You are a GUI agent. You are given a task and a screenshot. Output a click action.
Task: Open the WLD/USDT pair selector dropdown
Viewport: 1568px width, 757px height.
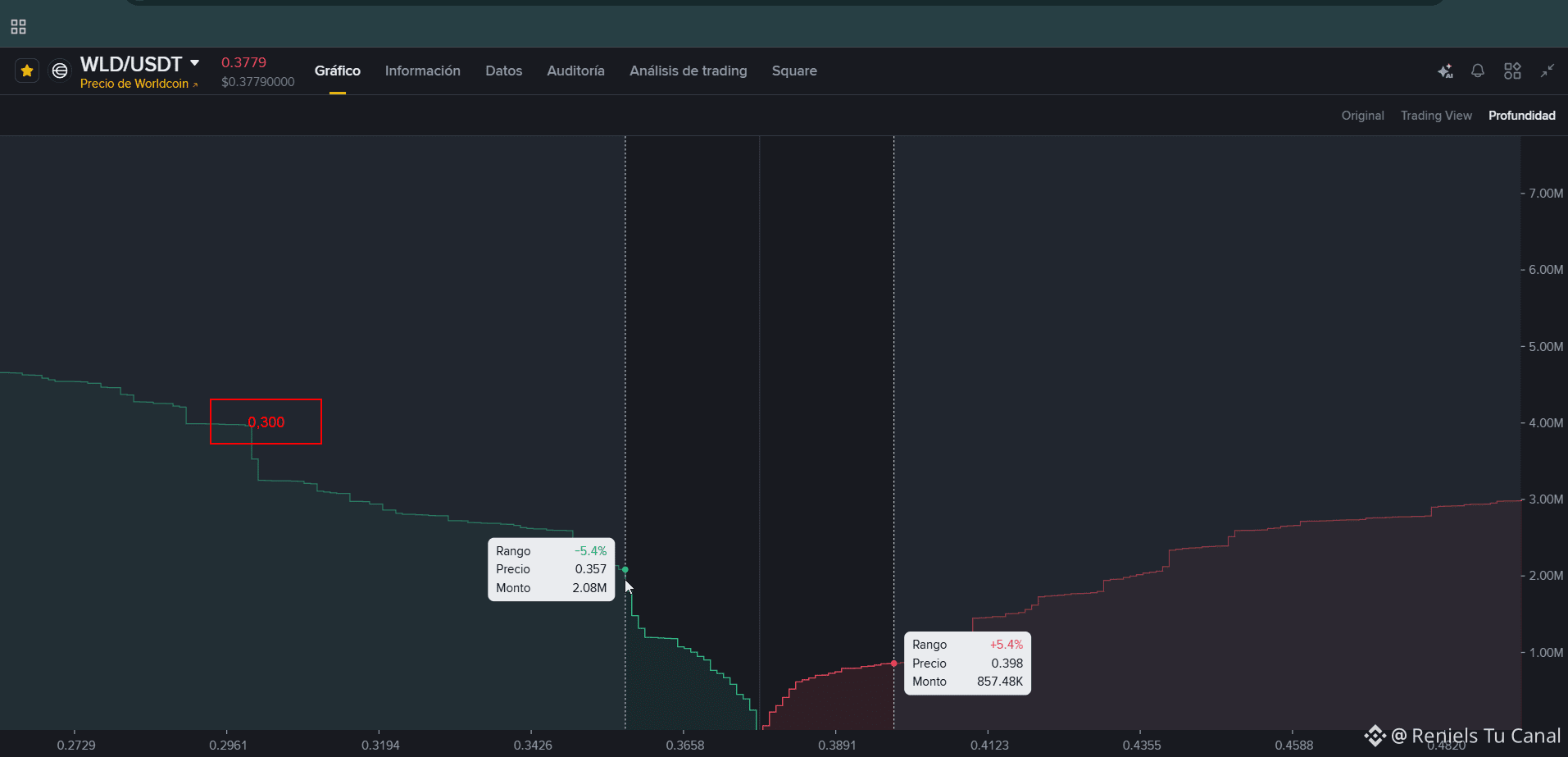click(x=194, y=63)
